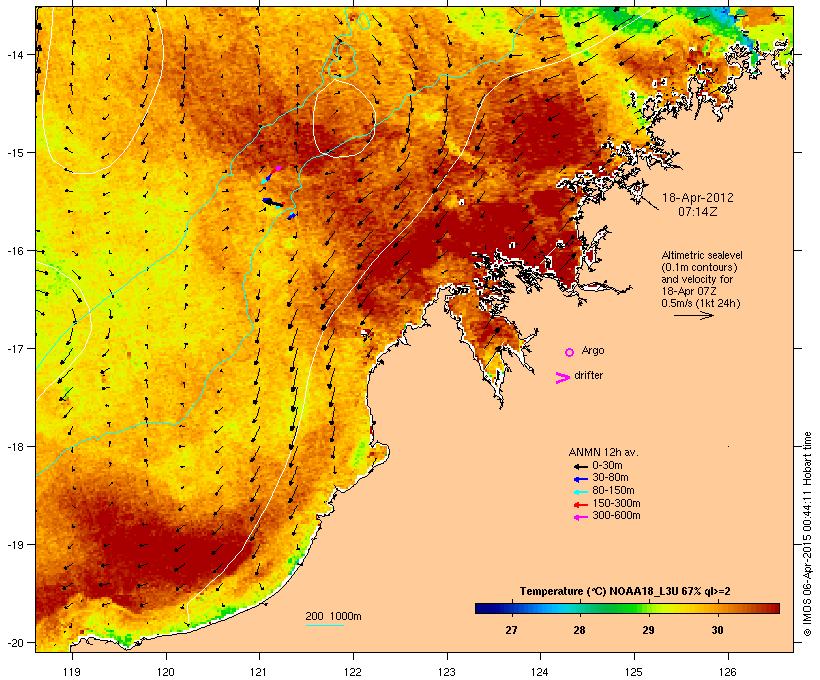Click the 'drifter' legend label

[x=588, y=375]
